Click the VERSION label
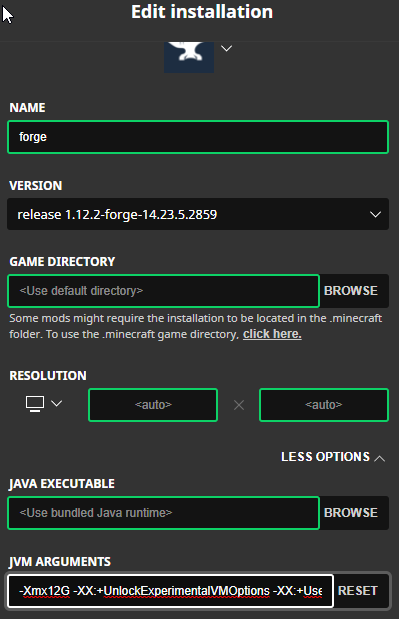399x619 pixels. (36, 186)
